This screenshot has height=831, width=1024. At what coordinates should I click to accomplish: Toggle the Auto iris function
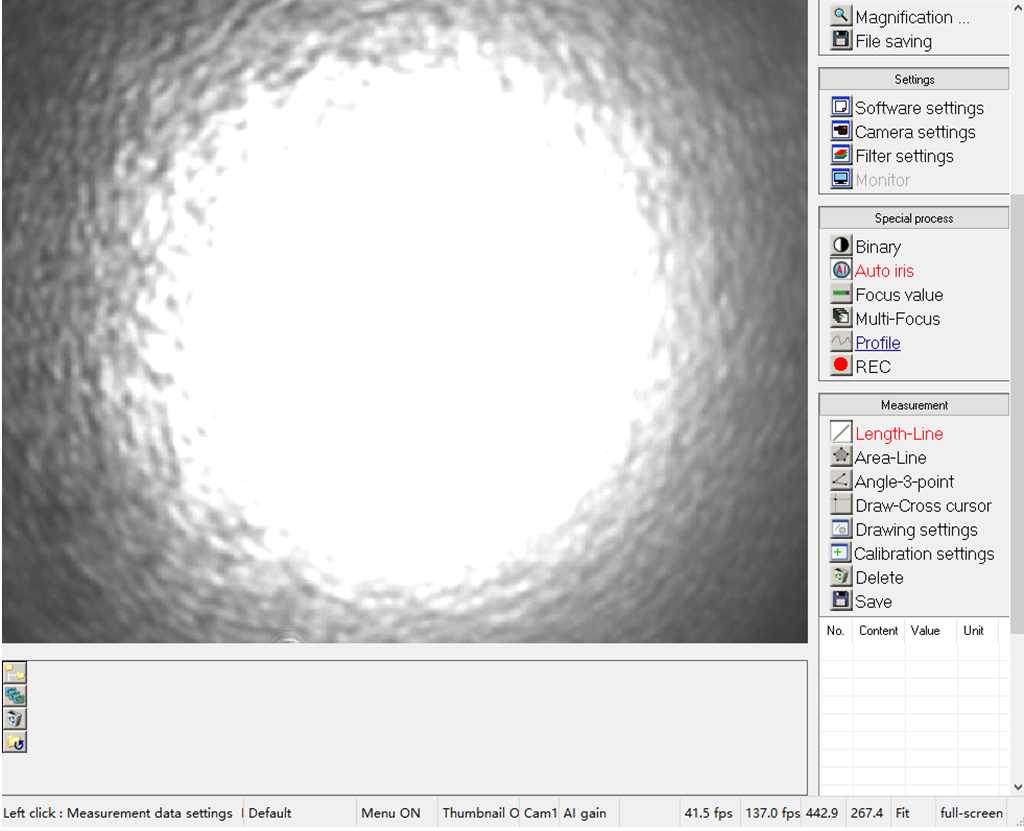pyautogui.click(x=884, y=271)
